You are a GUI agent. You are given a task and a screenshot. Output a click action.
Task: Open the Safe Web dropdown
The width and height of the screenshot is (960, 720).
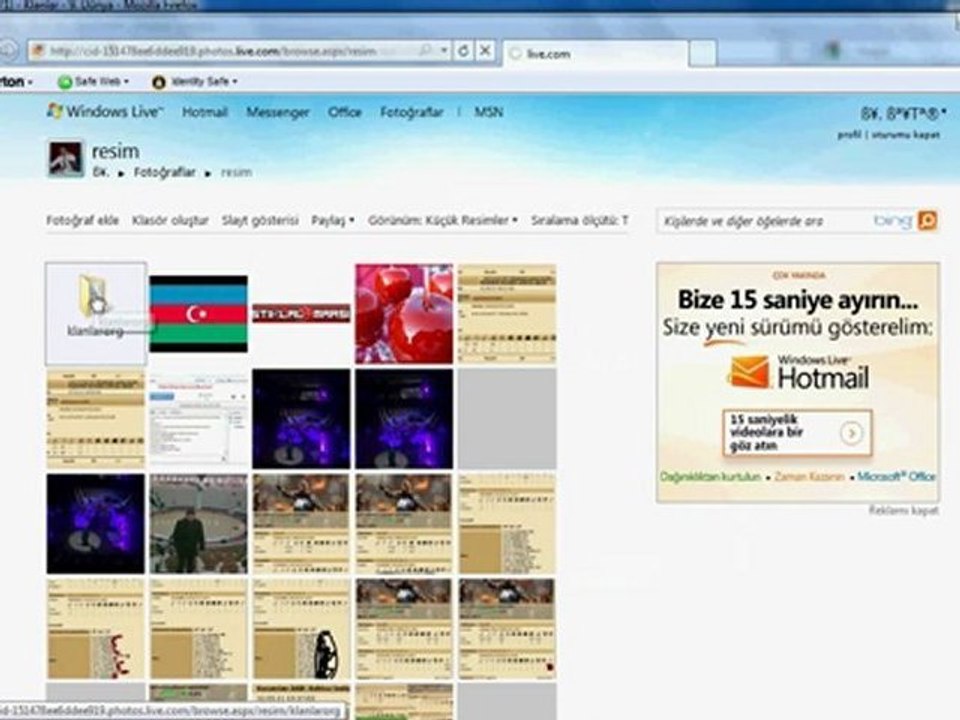126,81
